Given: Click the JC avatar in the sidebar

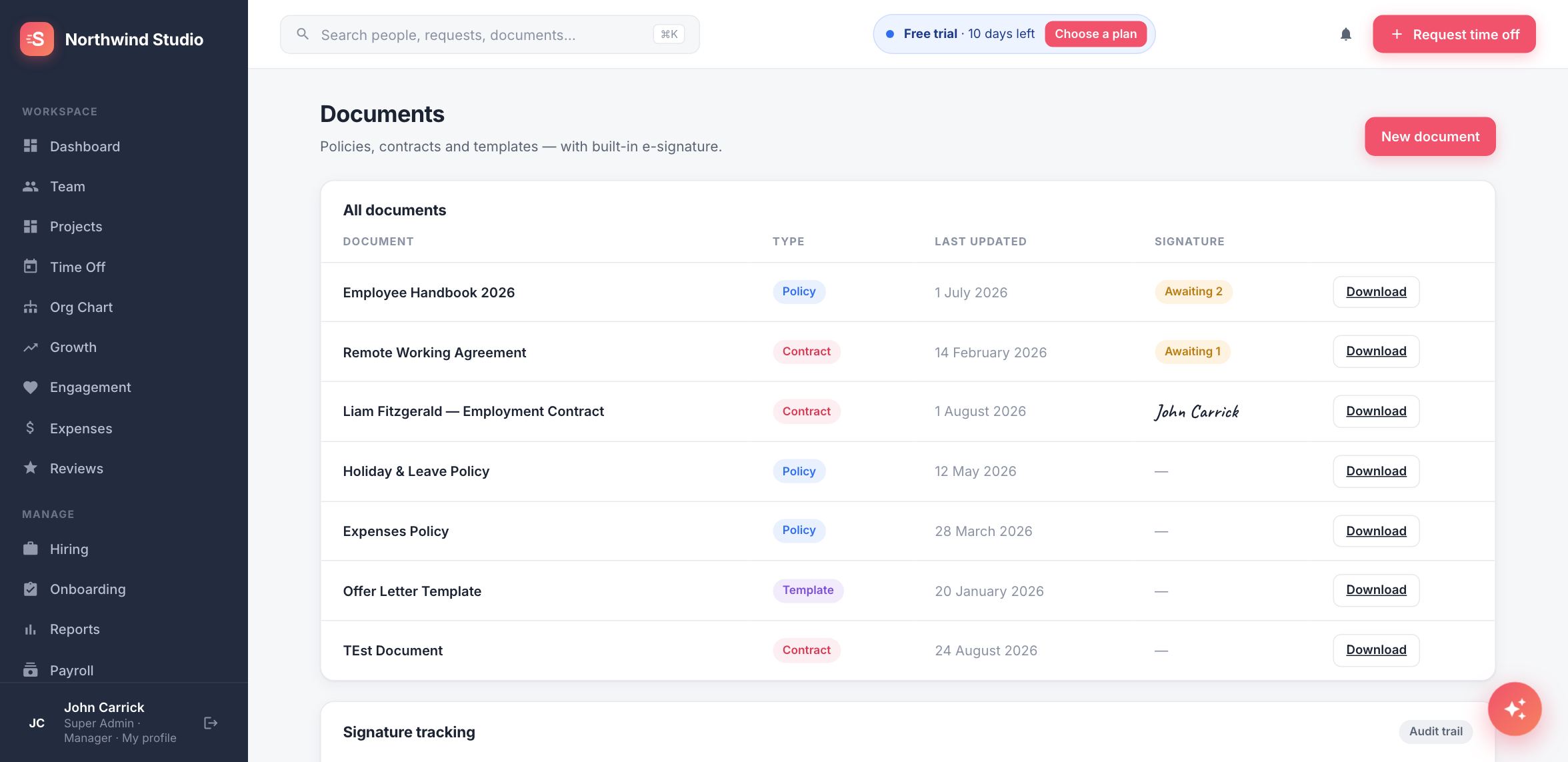Looking at the screenshot, I should 37,723.
